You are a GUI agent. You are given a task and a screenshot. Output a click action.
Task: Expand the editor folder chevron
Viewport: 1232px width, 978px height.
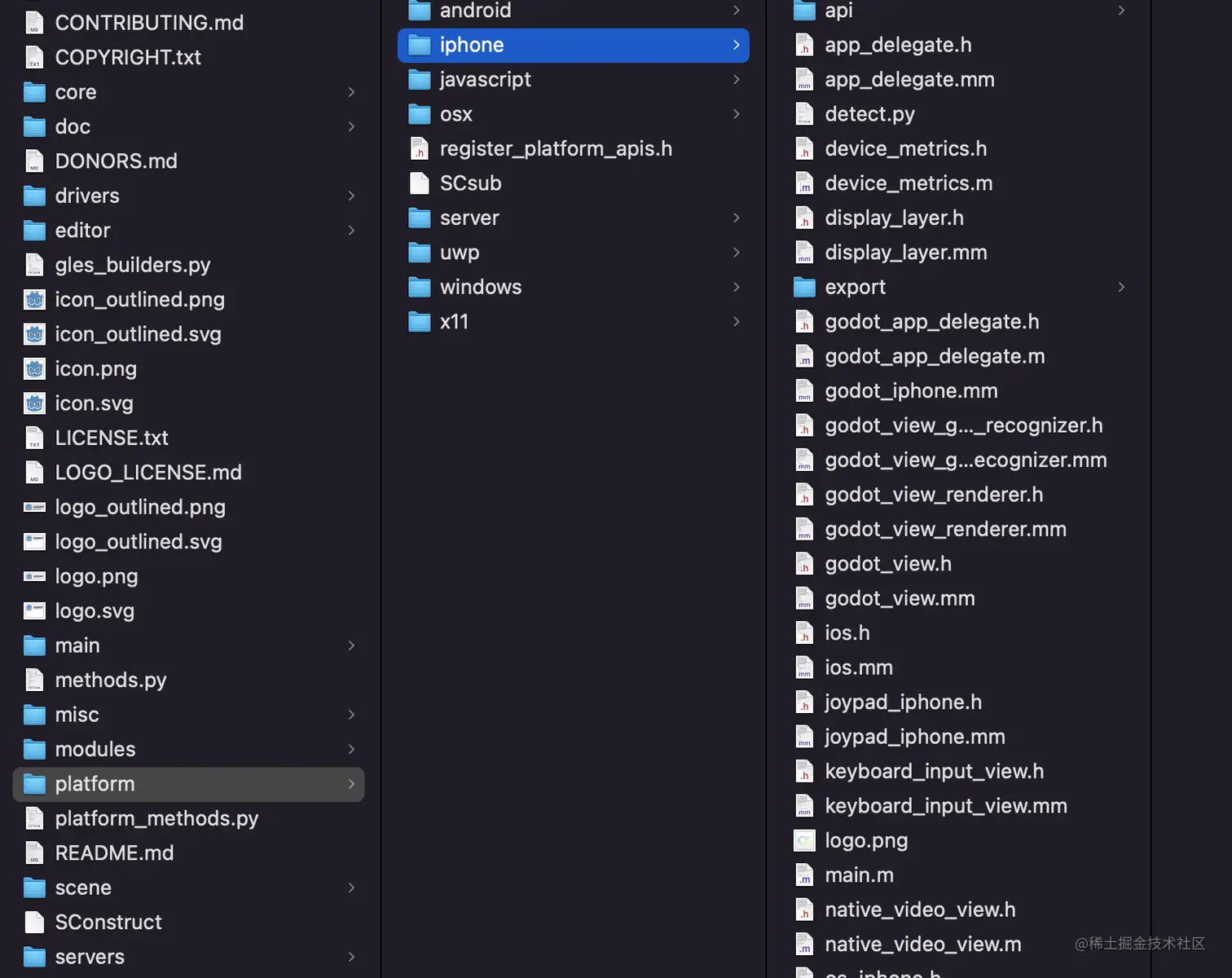pos(351,231)
